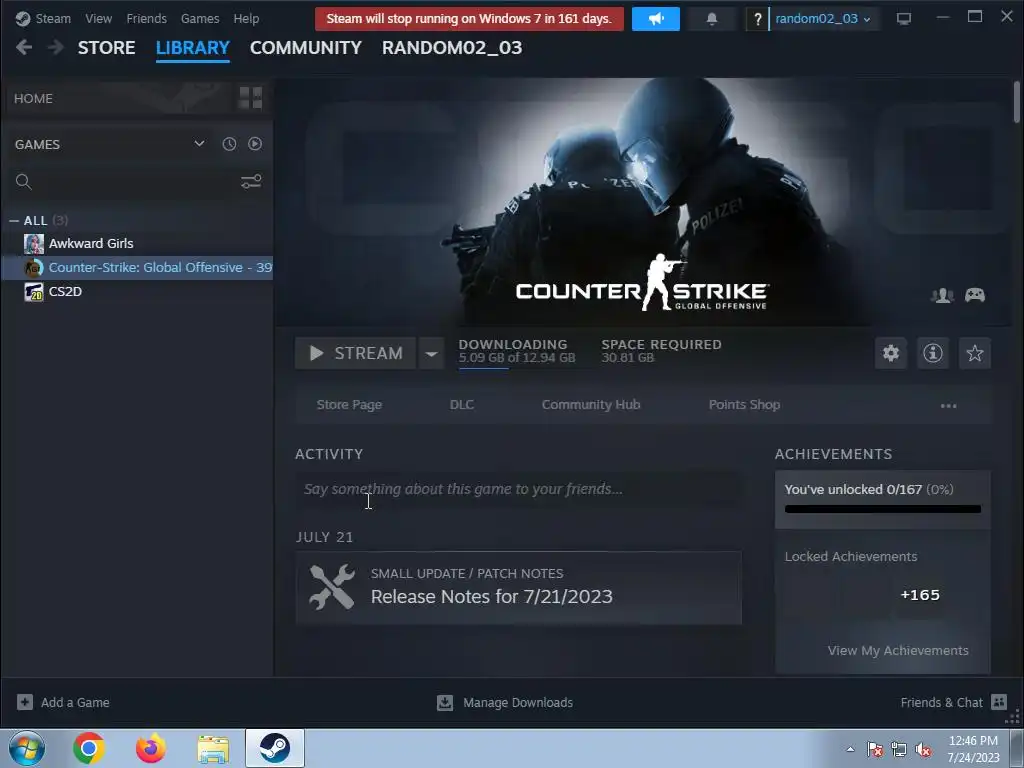Screen dimensions: 1024x768
Task: Click the muted volume tray icon
Action: coord(923,750)
